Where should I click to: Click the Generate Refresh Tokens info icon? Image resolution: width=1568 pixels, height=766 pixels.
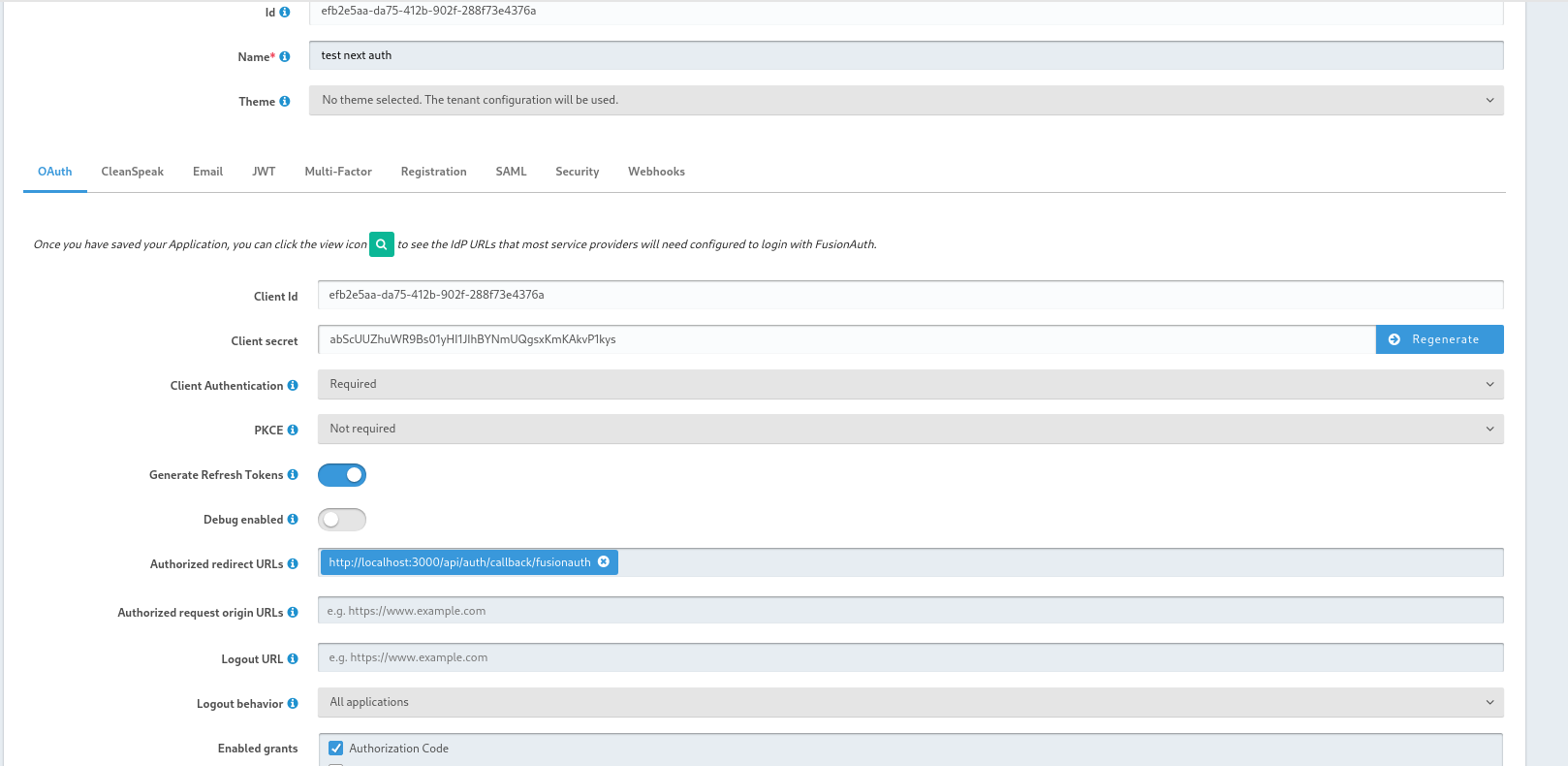pyautogui.click(x=293, y=475)
